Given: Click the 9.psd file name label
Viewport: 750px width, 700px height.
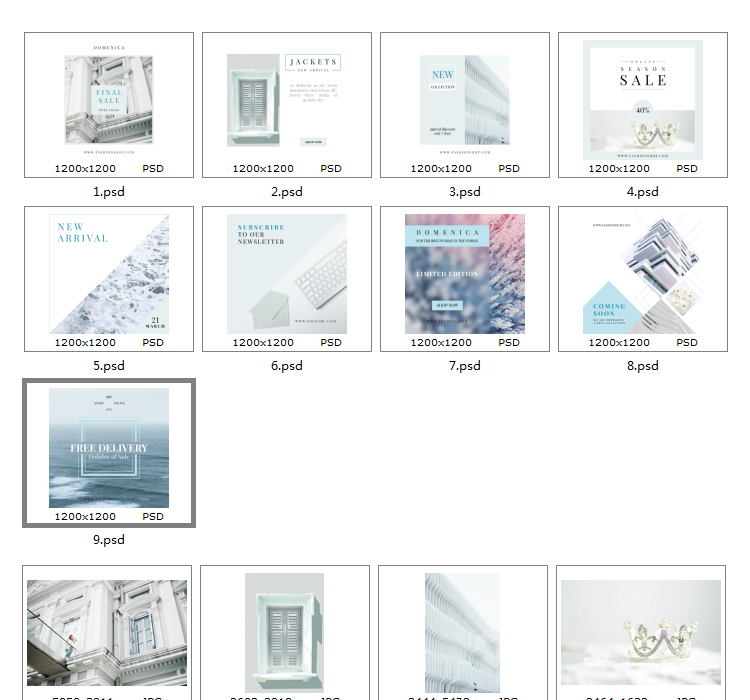Looking at the screenshot, I should [109, 540].
